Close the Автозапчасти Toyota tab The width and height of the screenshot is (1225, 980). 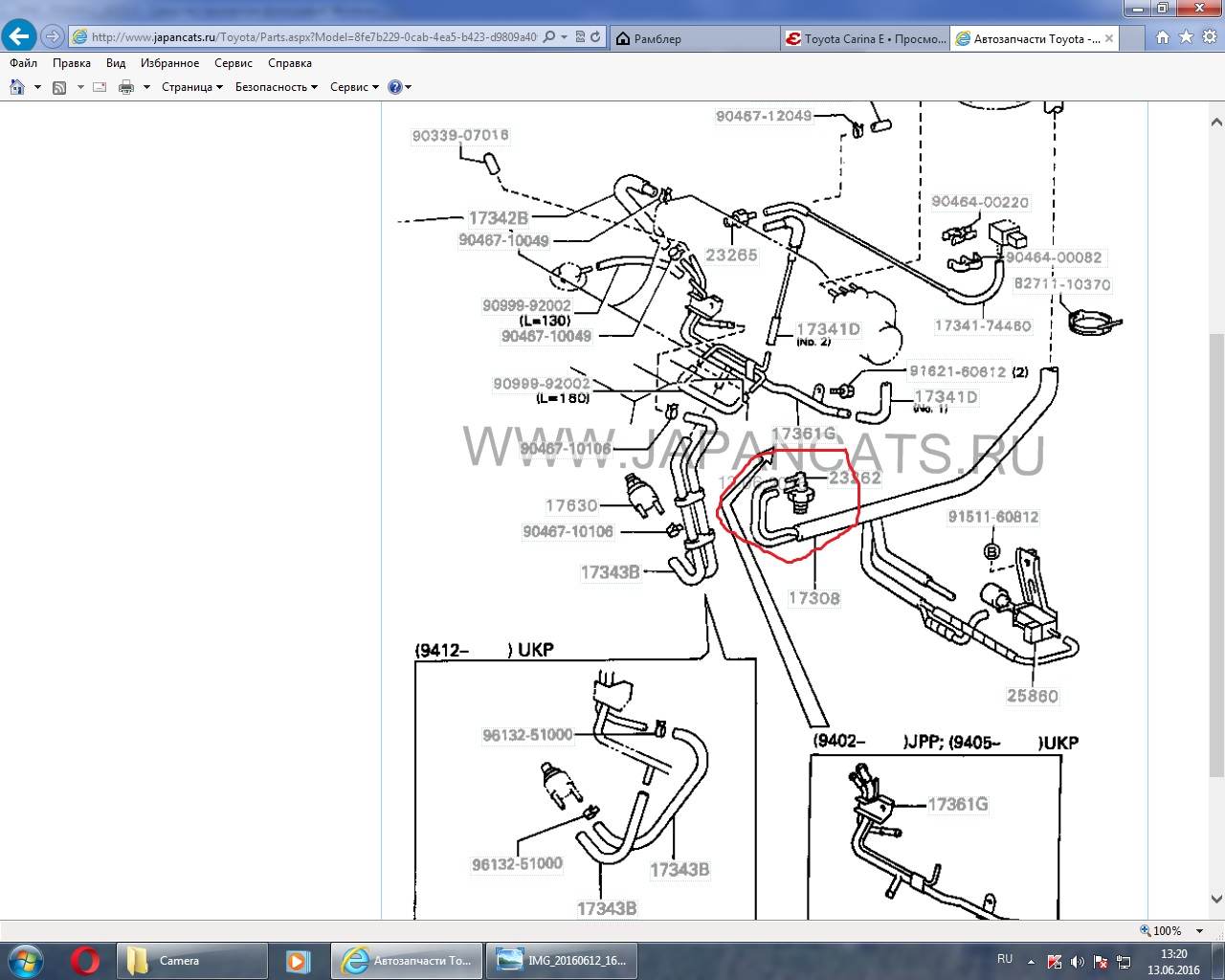click(x=1109, y=38)
